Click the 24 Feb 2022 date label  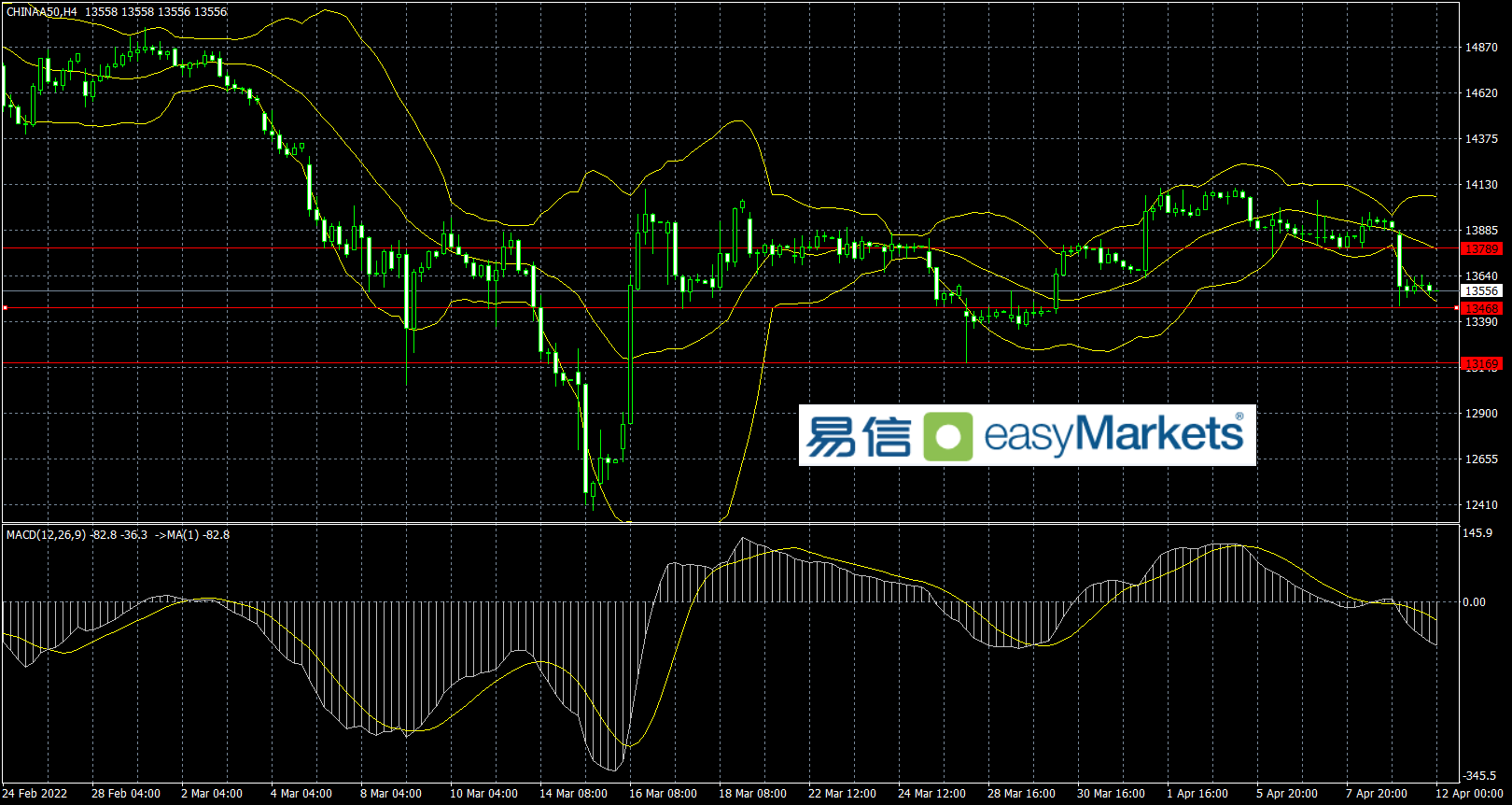pos(35,794)
